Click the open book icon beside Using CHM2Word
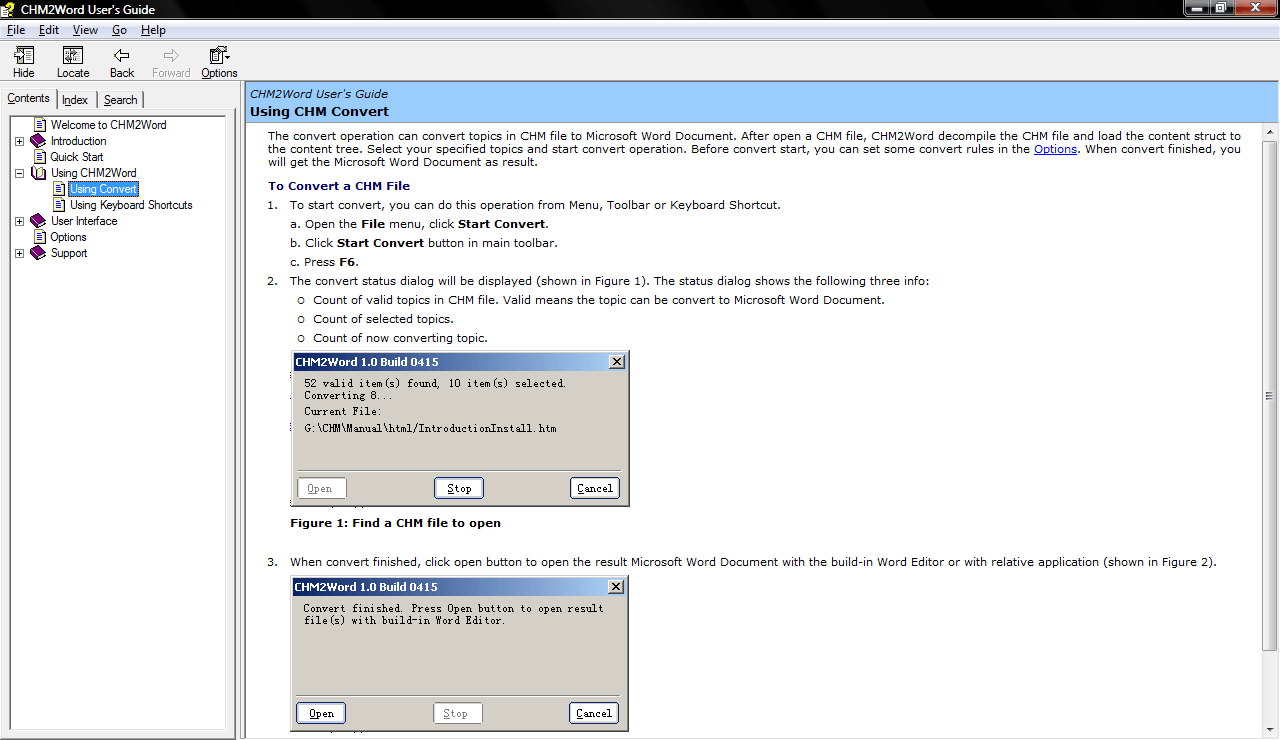1280x740 pixels. click(x=38, y=173)
